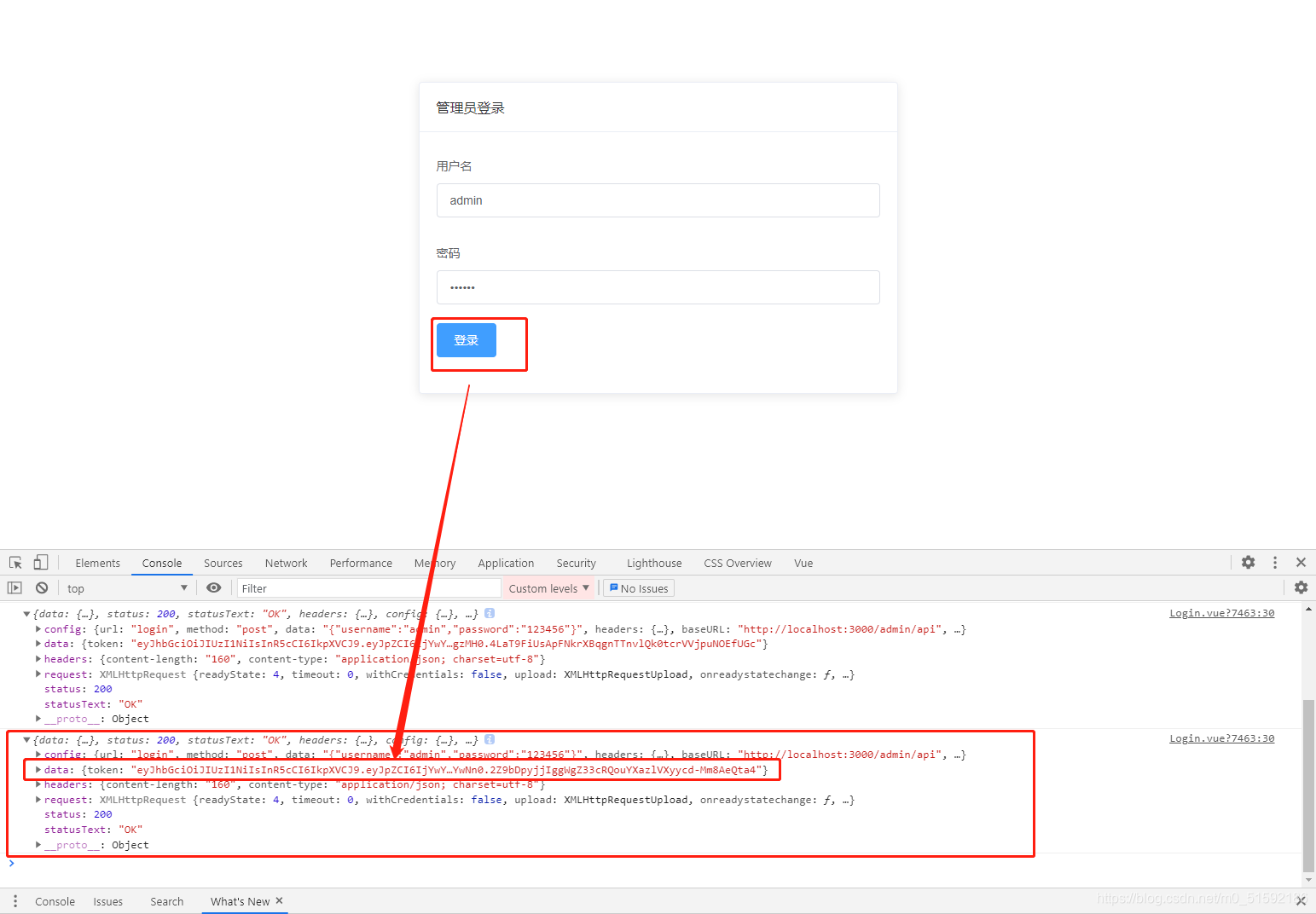Open the JavaScript context 'top' dropdown

tap(127, 588)
